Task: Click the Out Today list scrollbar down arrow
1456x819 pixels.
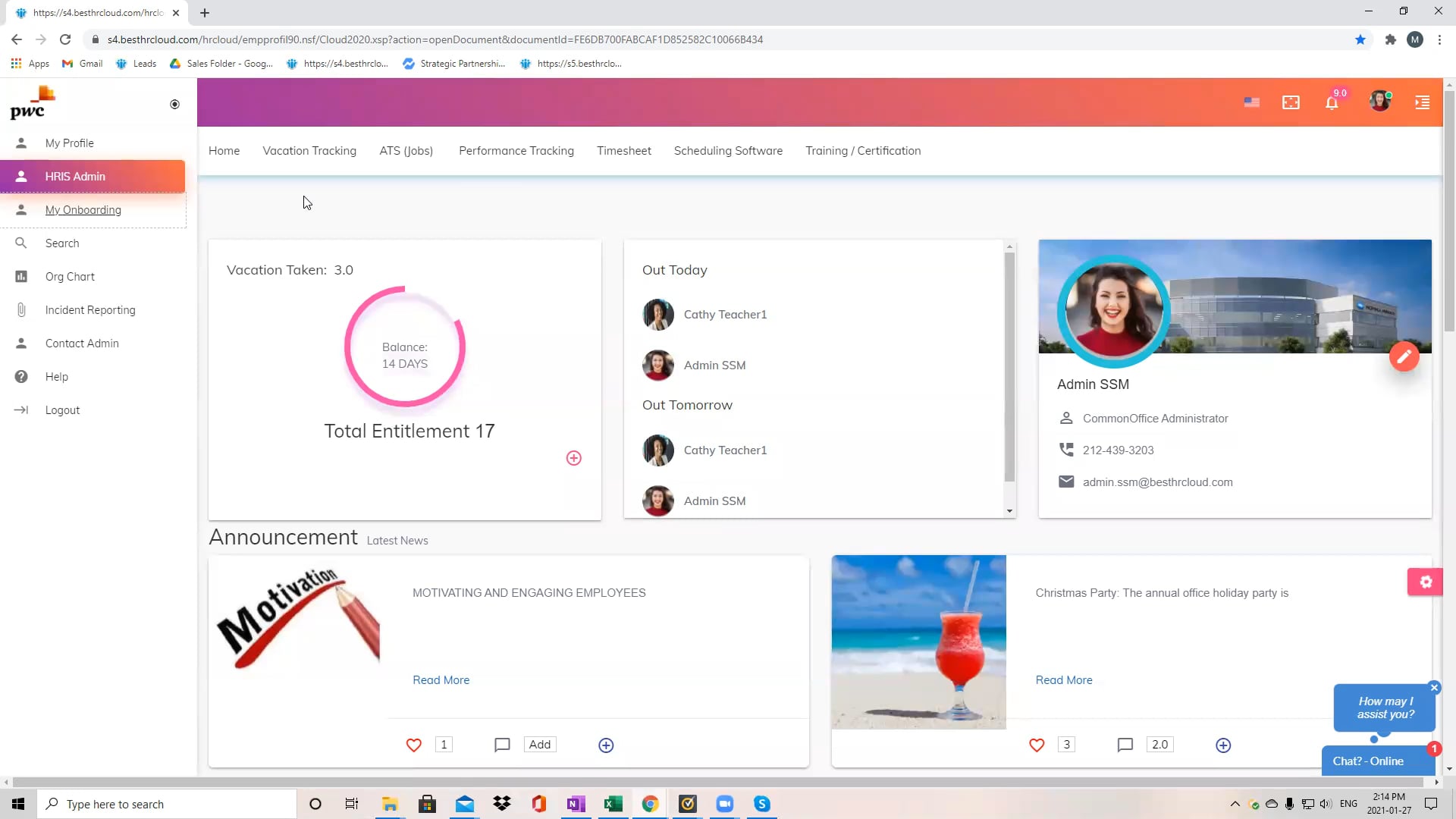Action: pyautogui.click(x=1009, y=511)
